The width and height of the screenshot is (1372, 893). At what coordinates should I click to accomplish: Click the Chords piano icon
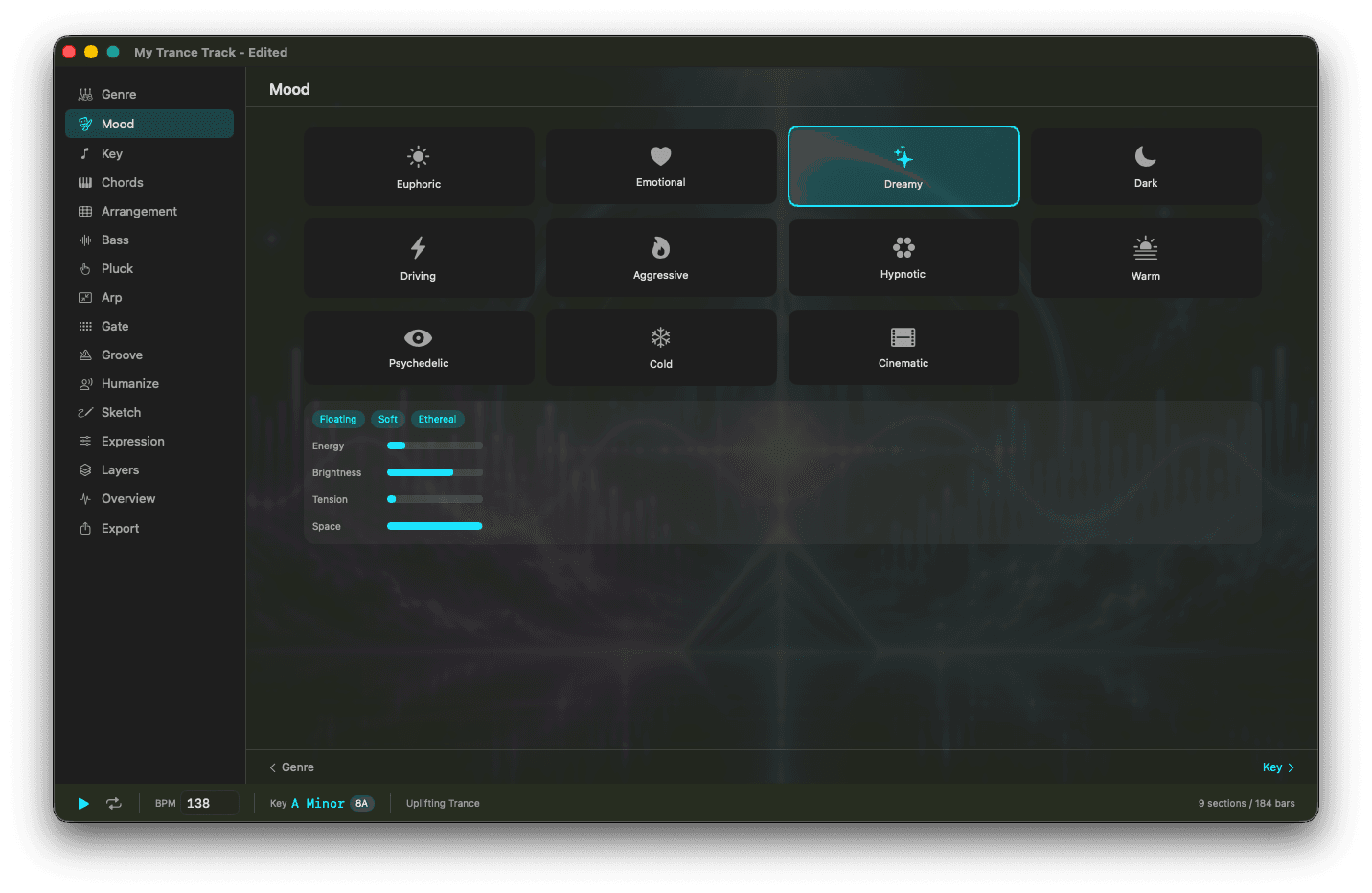[85, 182]
